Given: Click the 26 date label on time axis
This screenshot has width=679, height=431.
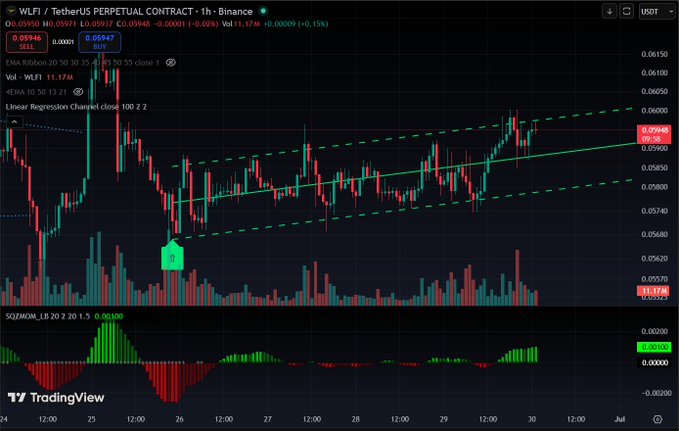Looking at the screenshot, I should [179, 419].
